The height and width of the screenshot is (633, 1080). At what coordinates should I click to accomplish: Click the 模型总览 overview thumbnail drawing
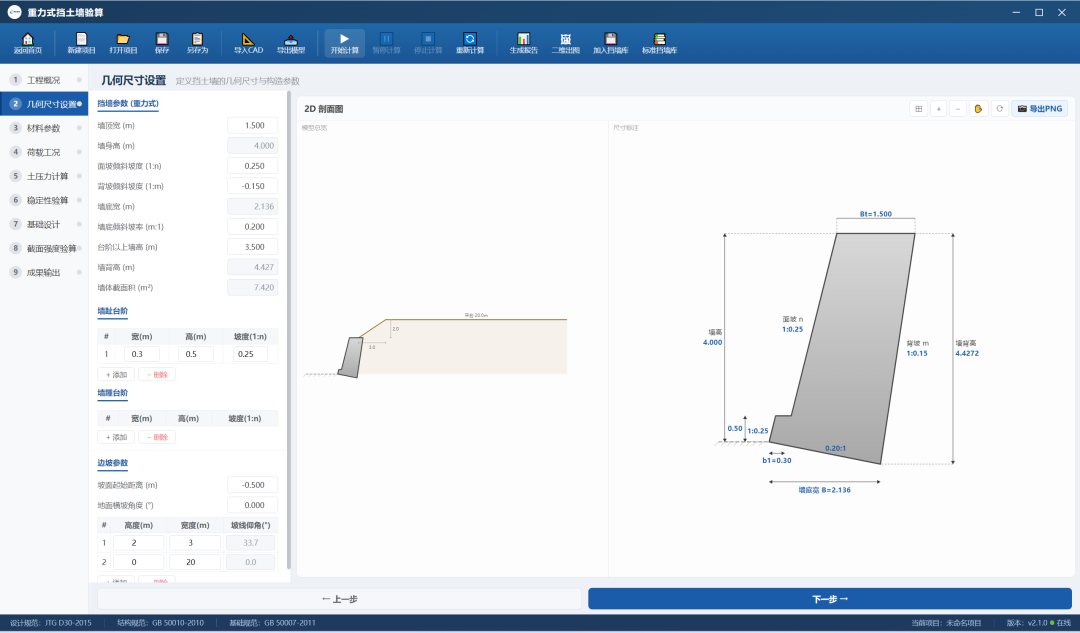435,344
